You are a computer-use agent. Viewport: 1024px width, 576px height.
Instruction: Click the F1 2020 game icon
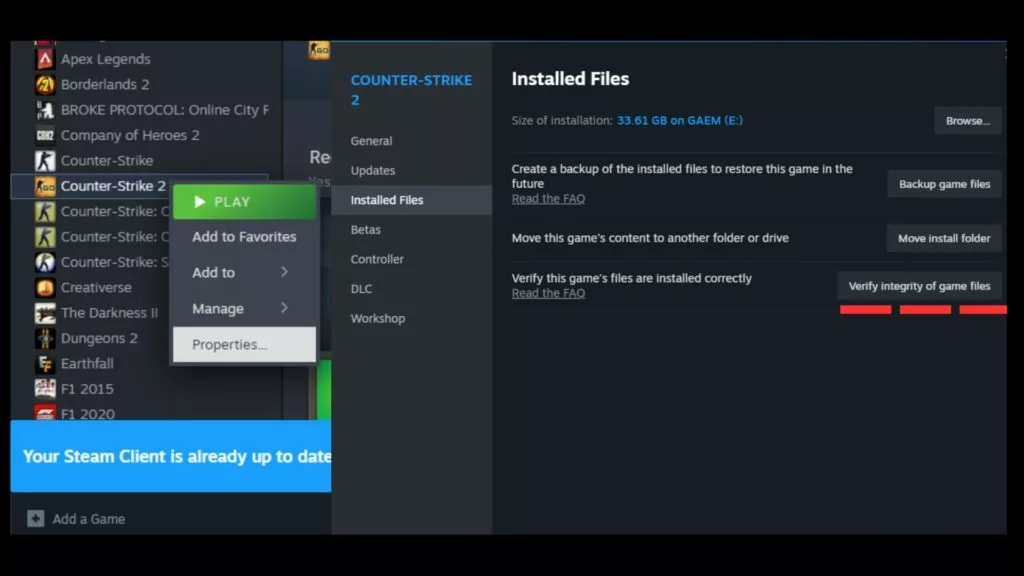(45, 413)
